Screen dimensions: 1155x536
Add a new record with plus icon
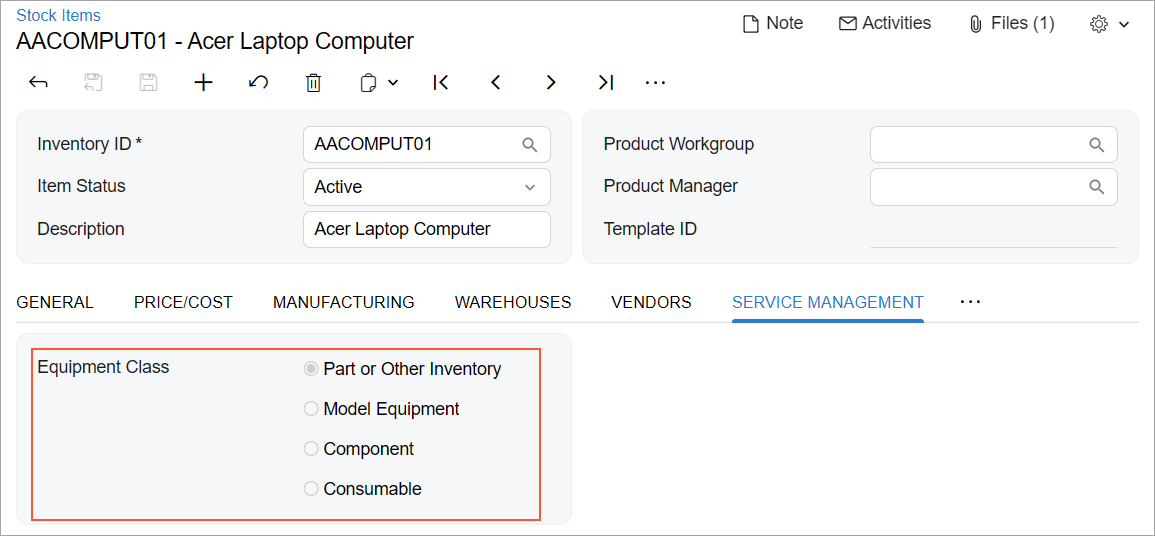coord(203,83)
